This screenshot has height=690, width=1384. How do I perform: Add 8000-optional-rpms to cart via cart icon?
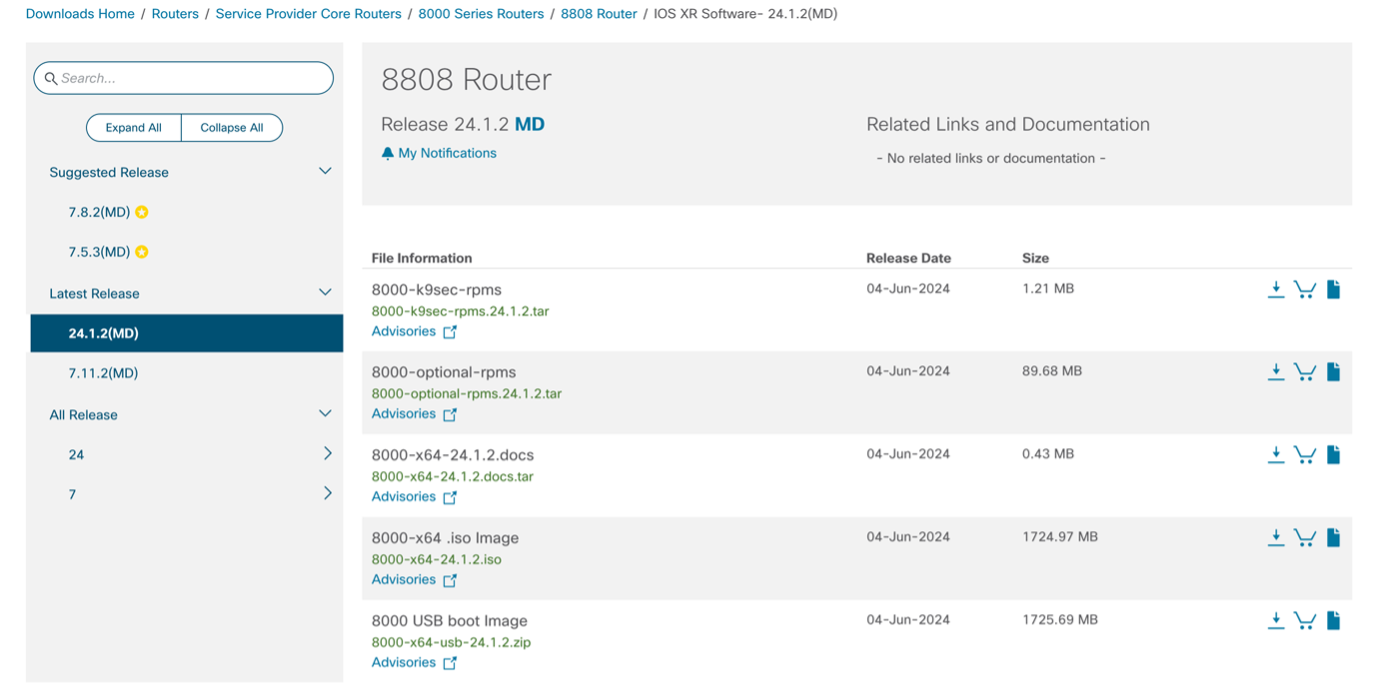coord(1305,371)
